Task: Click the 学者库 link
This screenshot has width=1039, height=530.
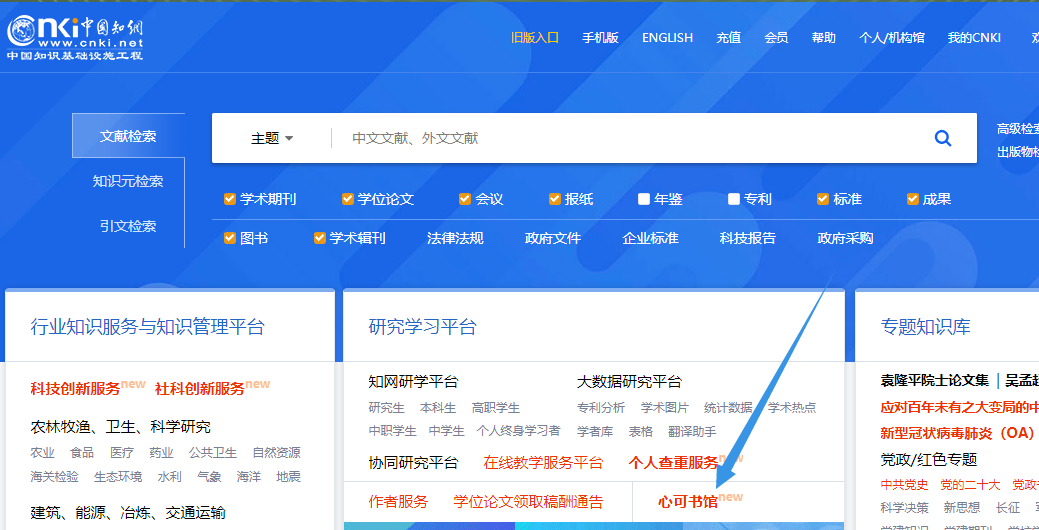Action: coord(595,432)
